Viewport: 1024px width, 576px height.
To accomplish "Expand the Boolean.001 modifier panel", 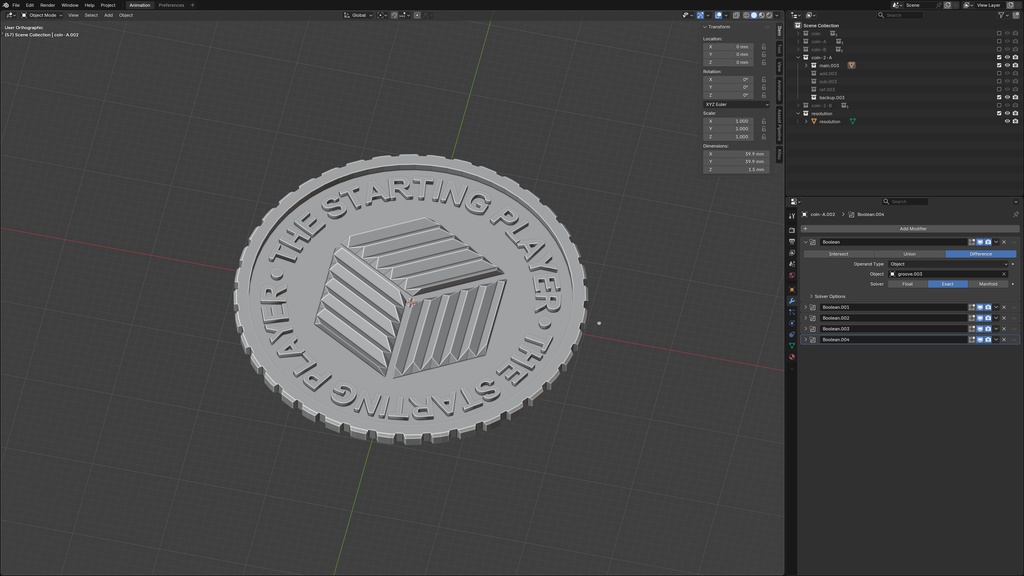I will click(805, 307).
